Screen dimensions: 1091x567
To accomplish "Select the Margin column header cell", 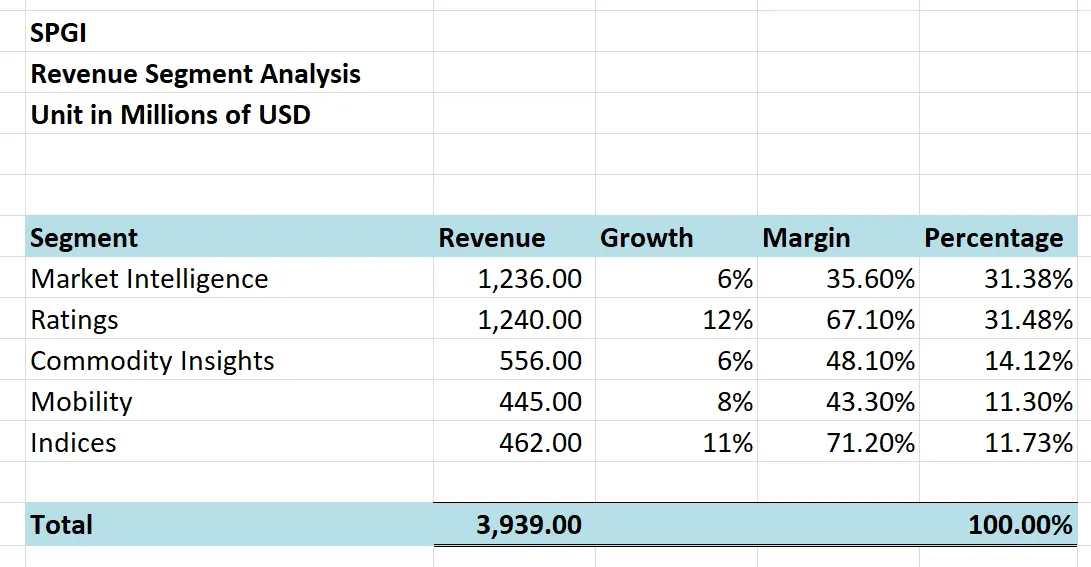I will pos(806,238).
